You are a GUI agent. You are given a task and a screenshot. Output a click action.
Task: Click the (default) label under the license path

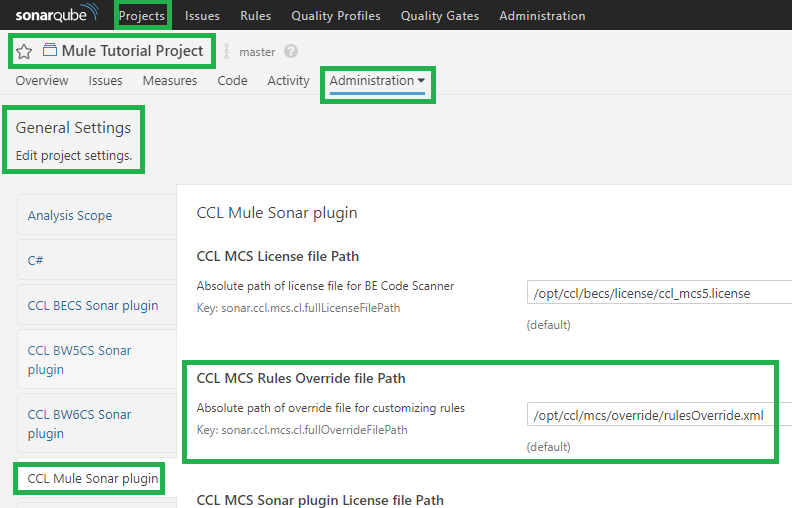coord(549,325)
